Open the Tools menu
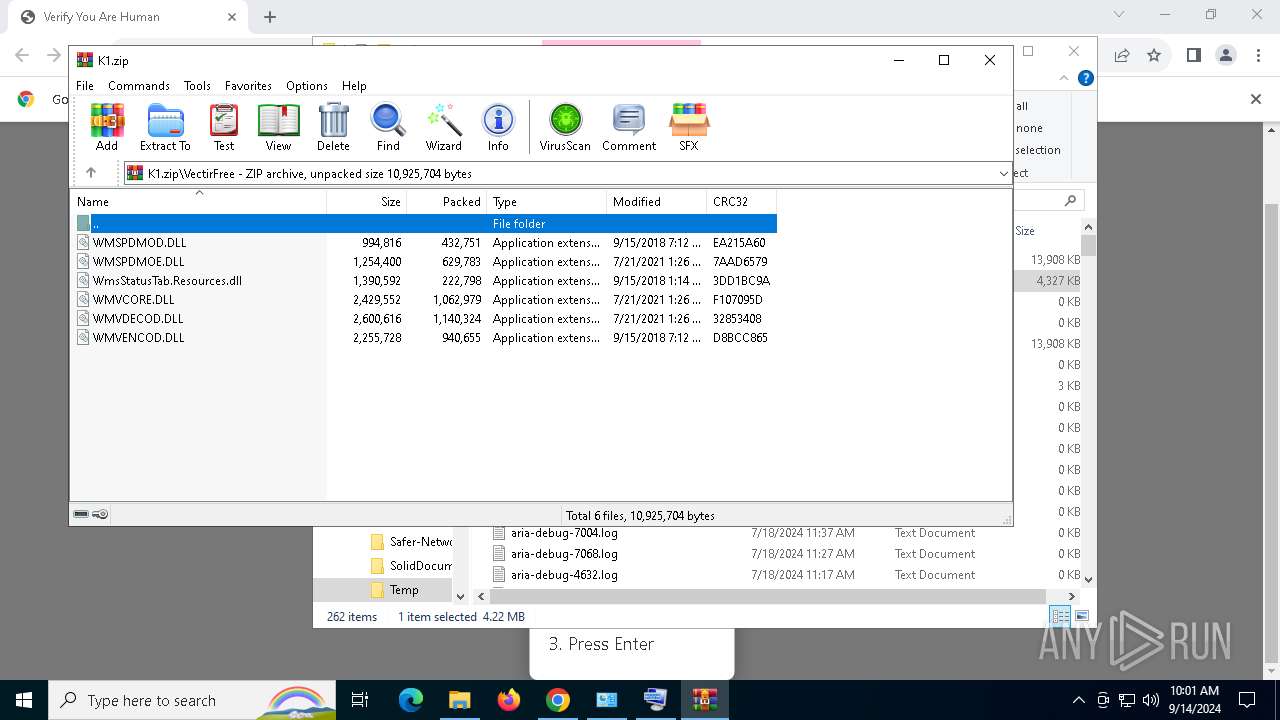Screen dimensions: 1280x720 click(197, 86)
